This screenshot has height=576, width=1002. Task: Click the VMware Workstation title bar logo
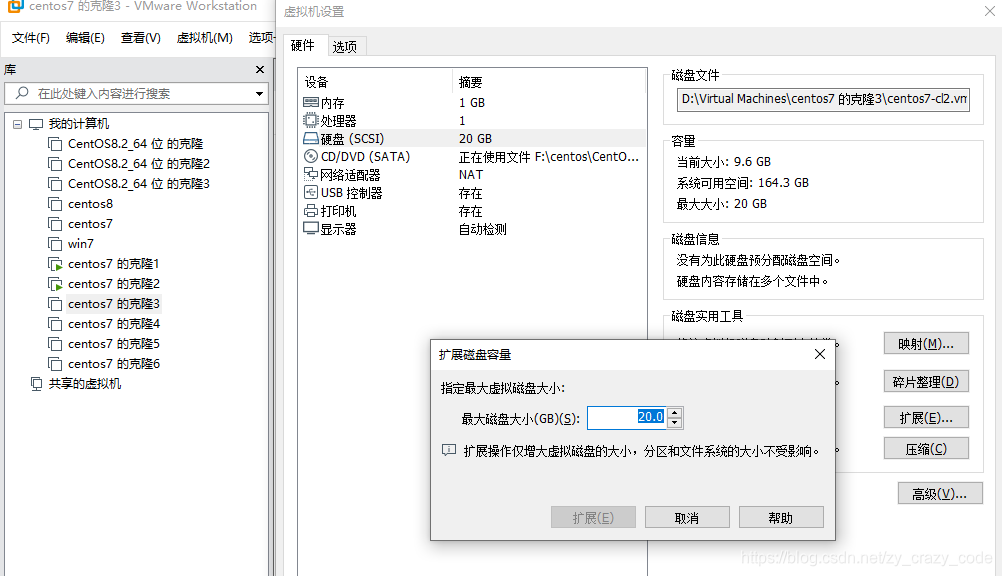(x=15, y=6)
